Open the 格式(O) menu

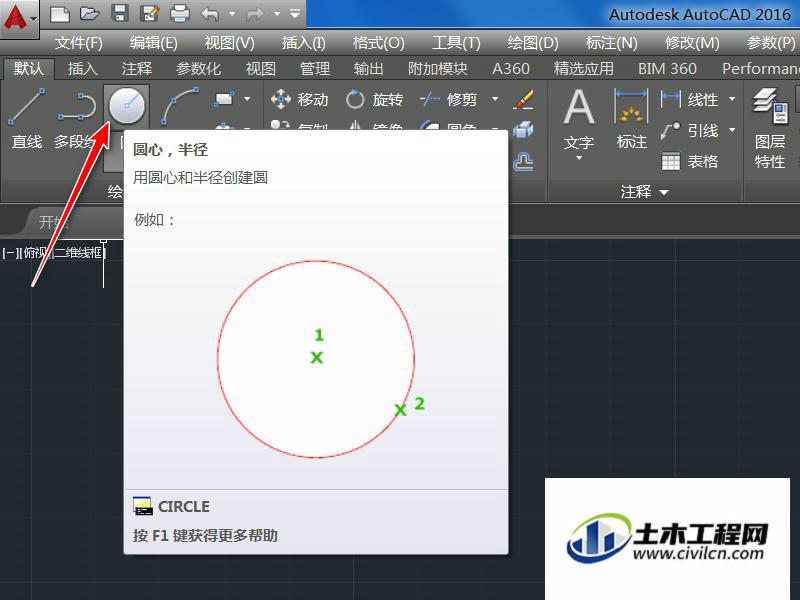(379, 43)
